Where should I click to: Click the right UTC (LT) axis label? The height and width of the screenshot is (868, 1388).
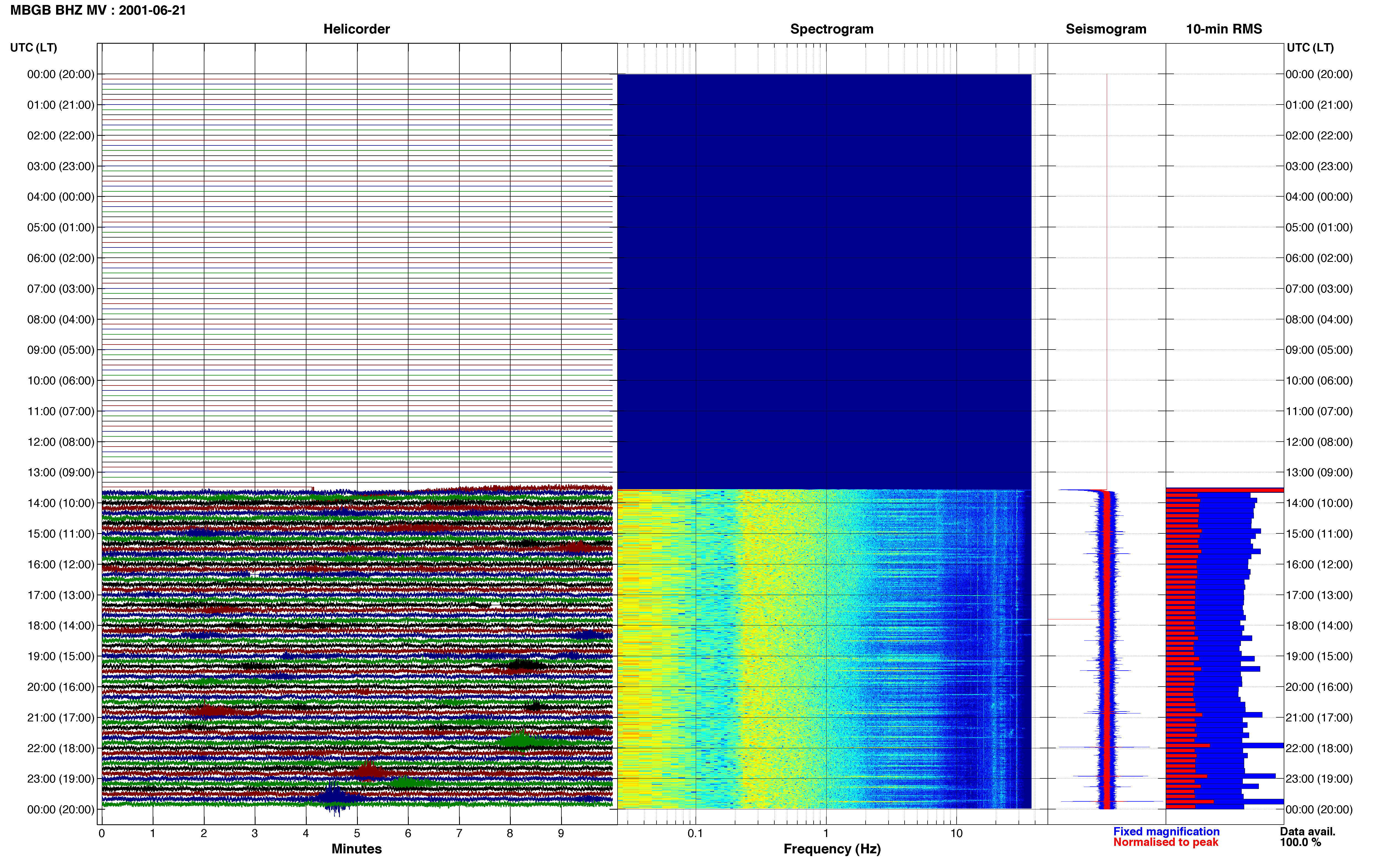pyautogui.click(x=1310, y=48)
